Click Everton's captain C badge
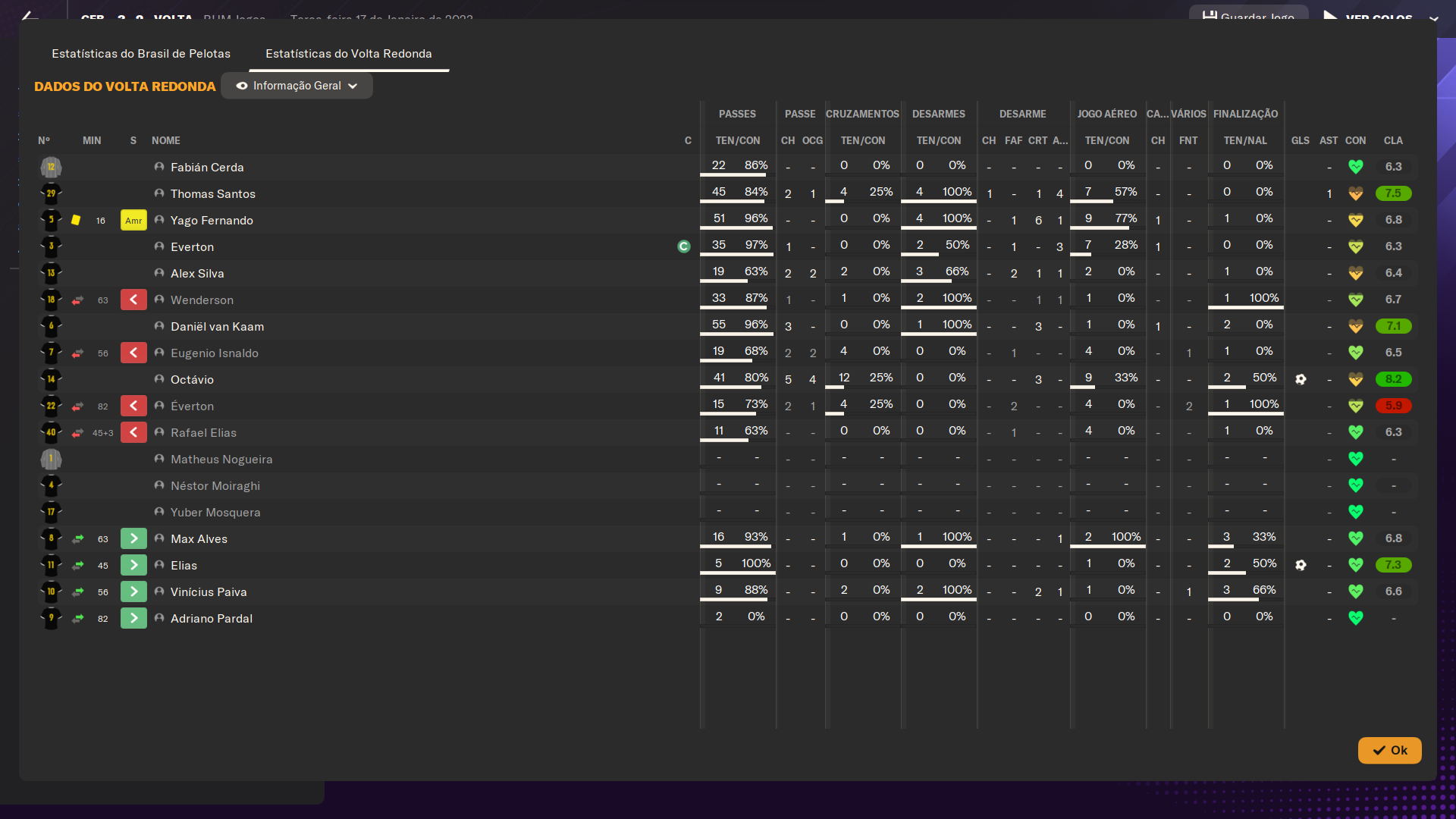This screenshot has height=819, width=1456. point(684,246)
